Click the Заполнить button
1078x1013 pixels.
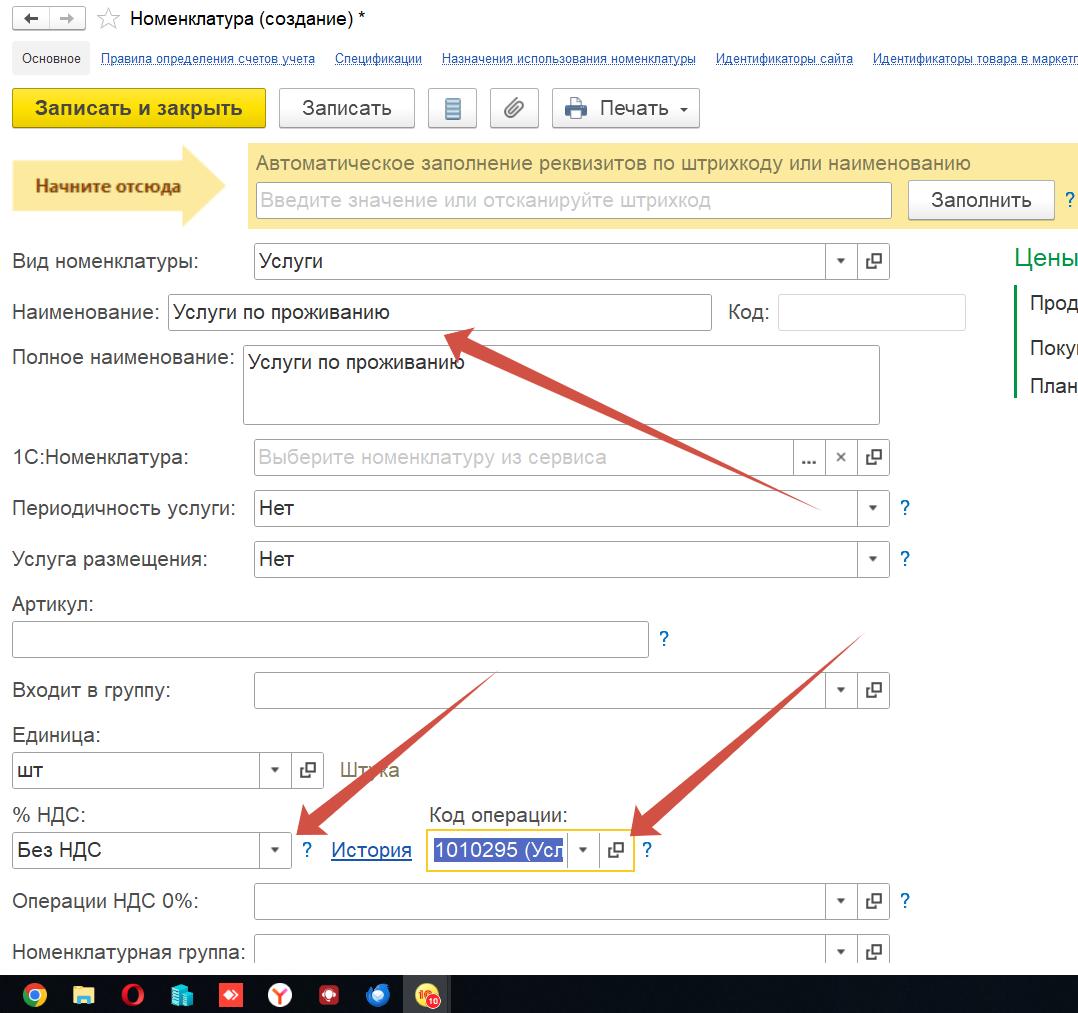pyautogui.click(x=980, y=200)
